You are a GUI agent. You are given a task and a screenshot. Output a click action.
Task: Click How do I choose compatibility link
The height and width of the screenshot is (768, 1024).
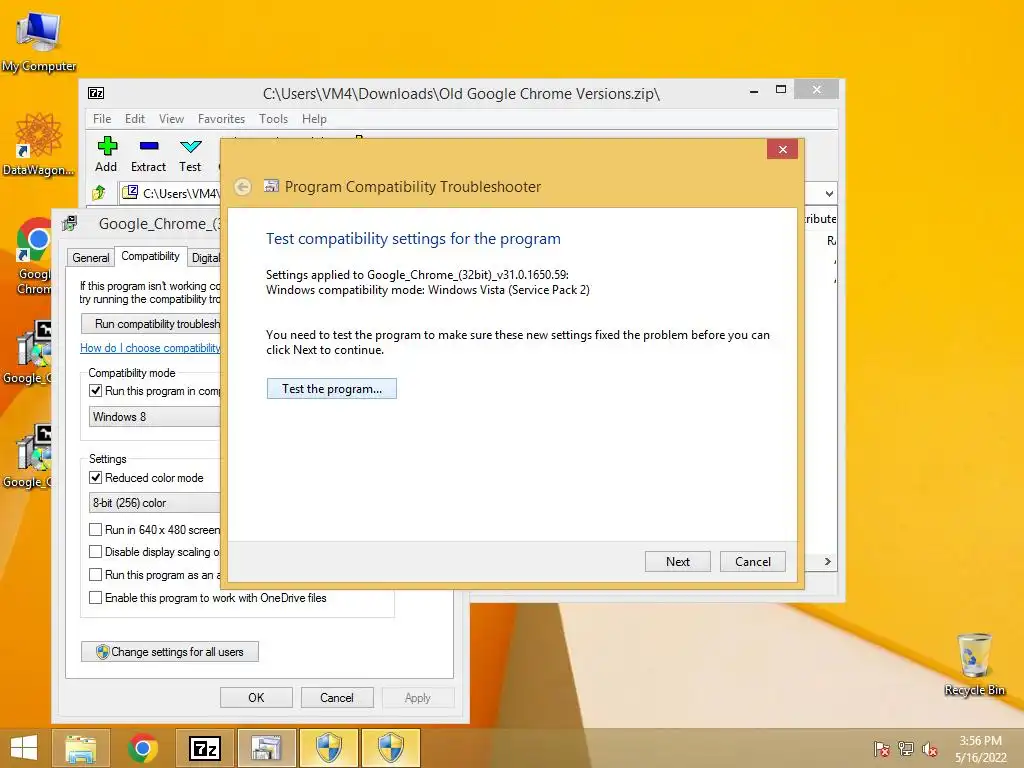150,348
